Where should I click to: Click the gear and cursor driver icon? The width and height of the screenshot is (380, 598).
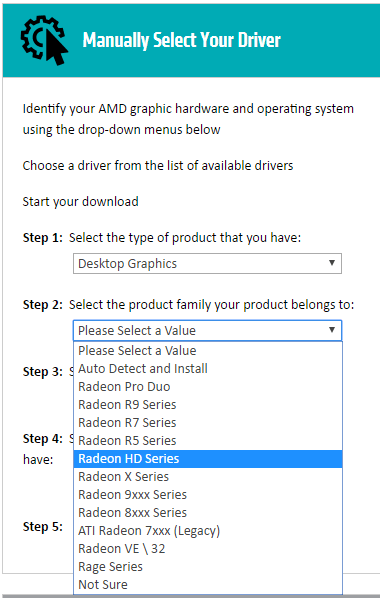pyautogui.click(x=44, y=40)
